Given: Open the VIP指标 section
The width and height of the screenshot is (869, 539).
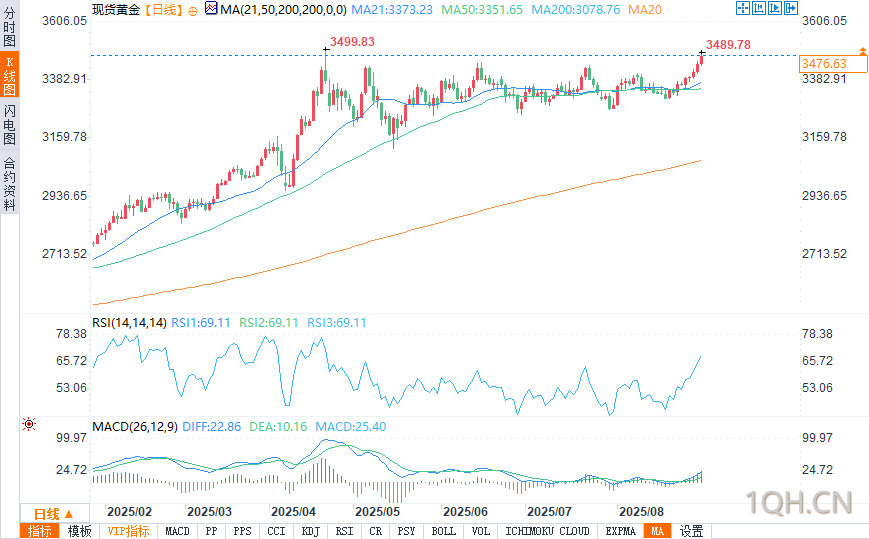Looking at the screenshot, I should (x=128, y=531).
